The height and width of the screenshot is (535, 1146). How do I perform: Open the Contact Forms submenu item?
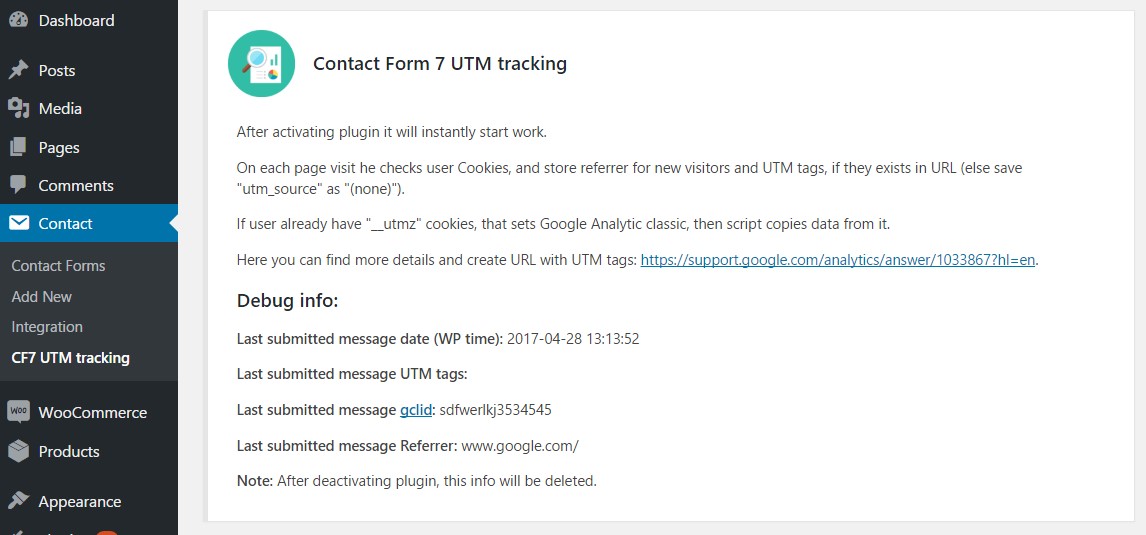(x=58, y=266)
